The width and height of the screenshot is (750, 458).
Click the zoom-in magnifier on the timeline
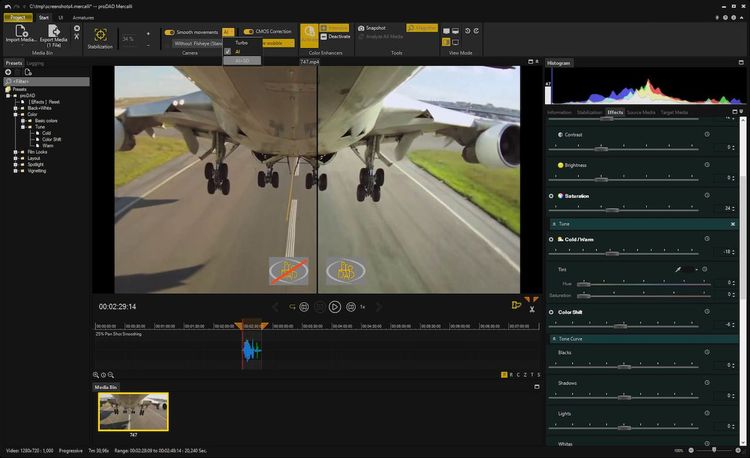coord(96,375)
